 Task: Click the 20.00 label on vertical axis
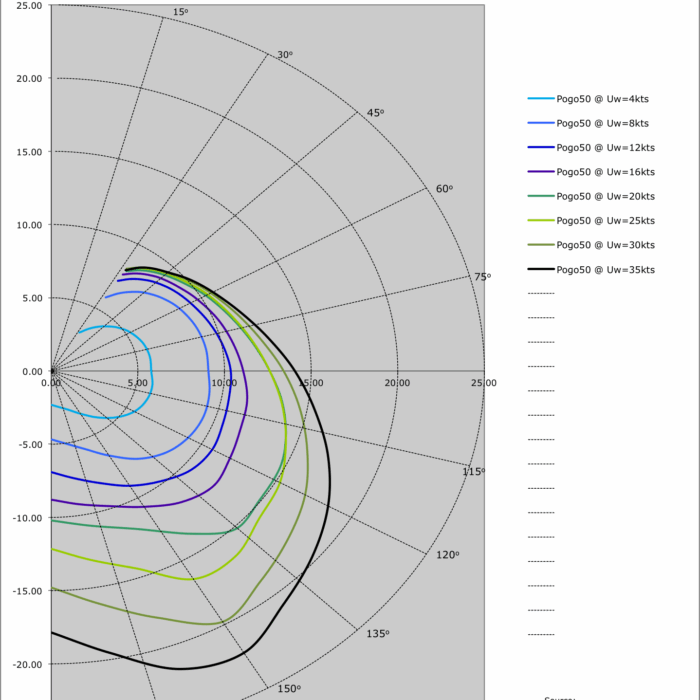click(x=29, y=79)
